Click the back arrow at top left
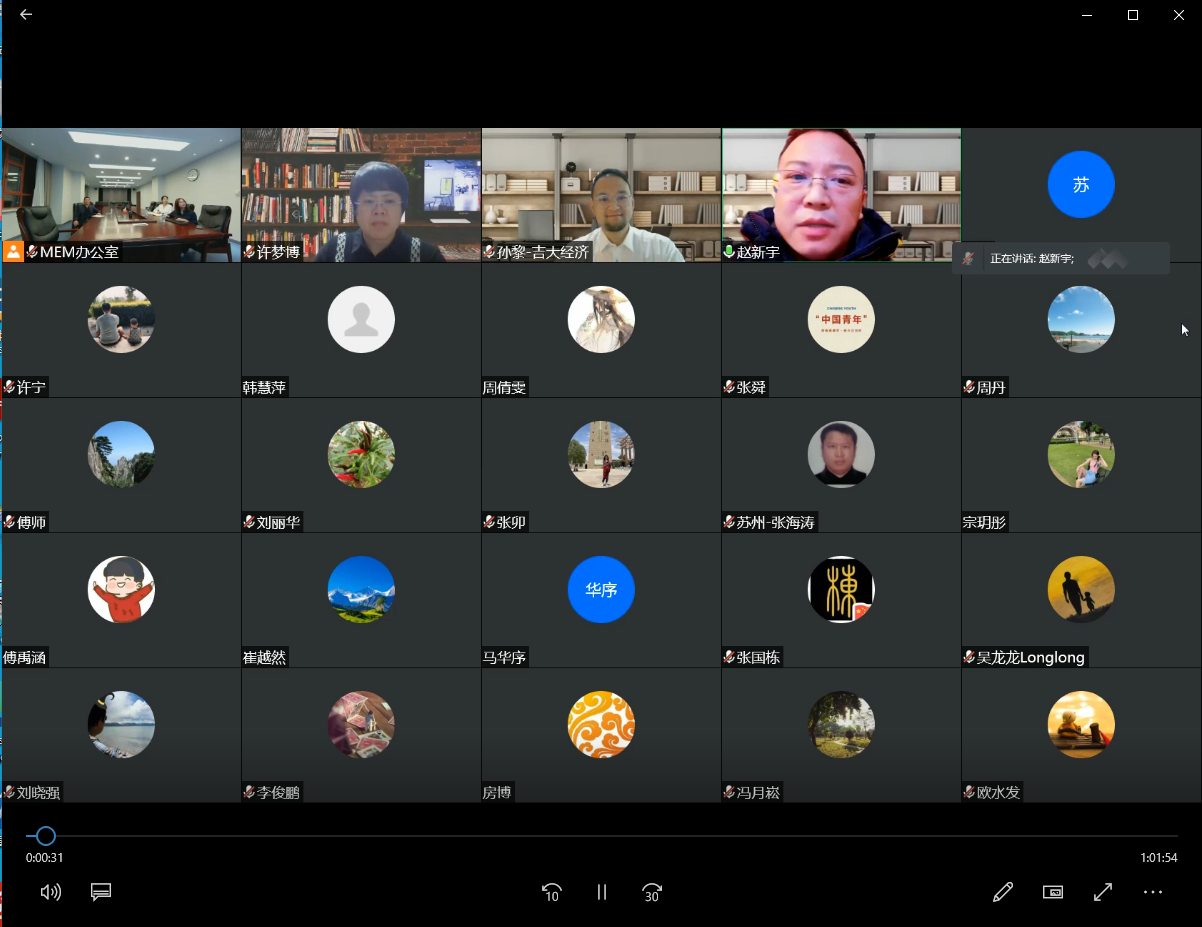Viewport: 1202px width, 927px height. click(x=26, y=15)
